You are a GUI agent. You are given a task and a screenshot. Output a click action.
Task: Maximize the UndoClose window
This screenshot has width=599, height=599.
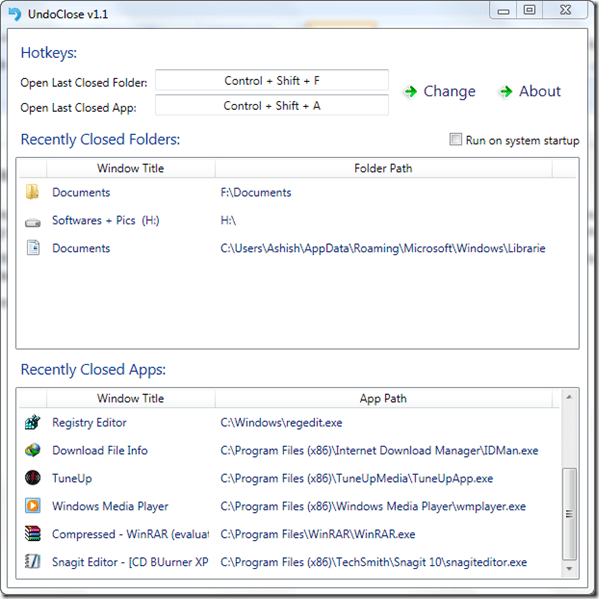529,10
